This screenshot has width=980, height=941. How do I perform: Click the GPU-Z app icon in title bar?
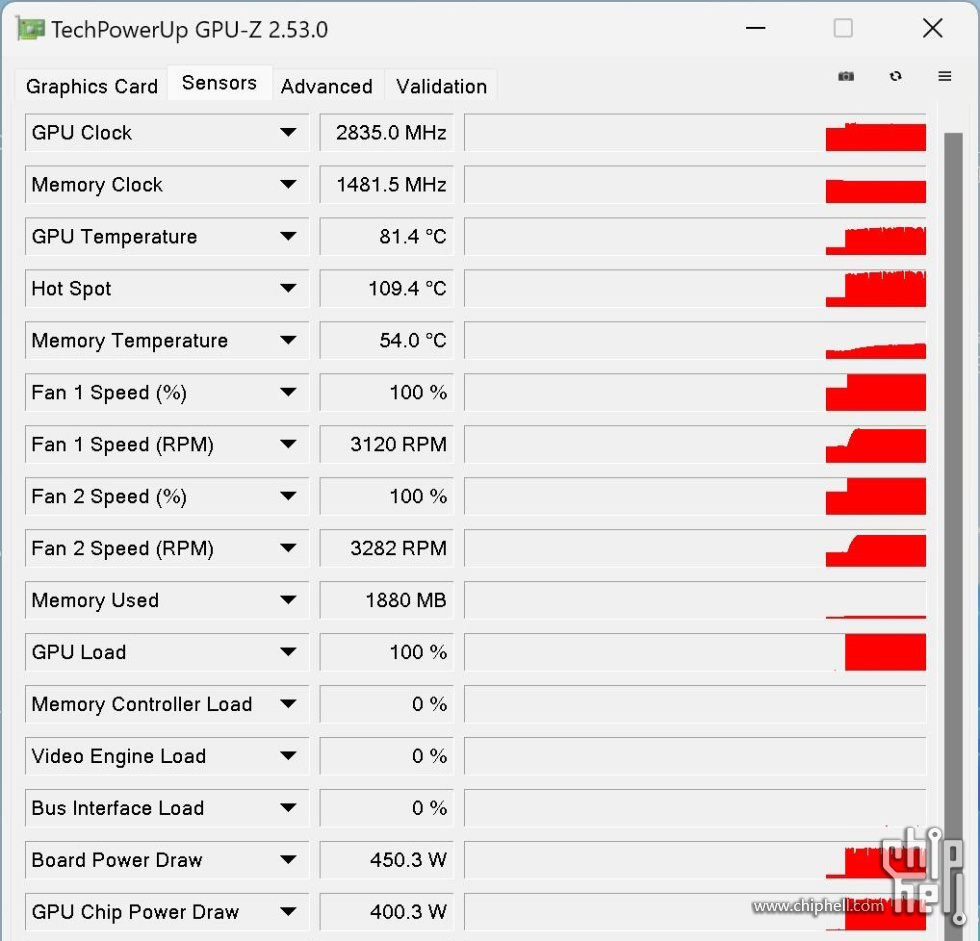point(31,29)
